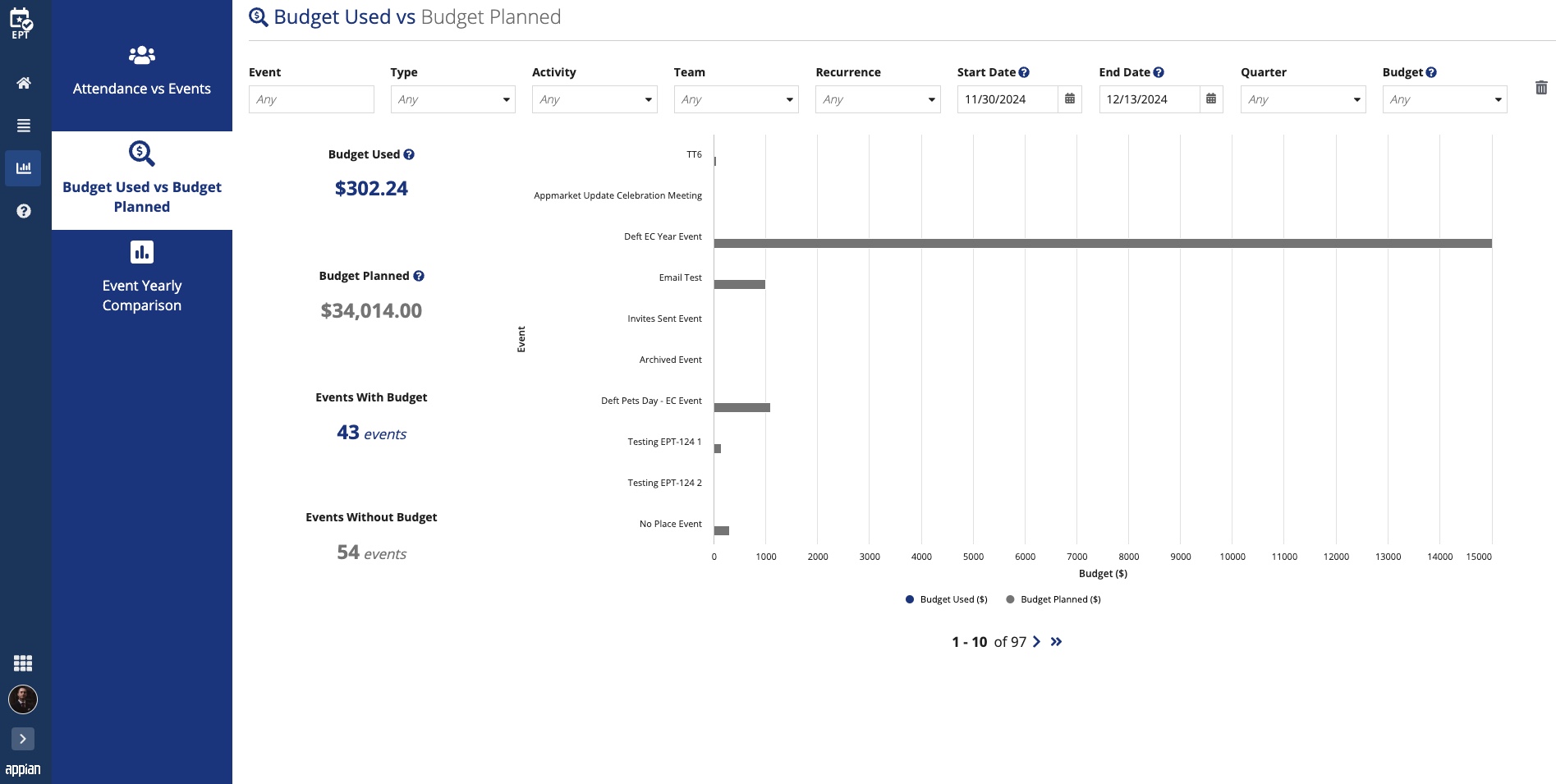Open the help question mark sidebar icon

(x=24, y=211)
